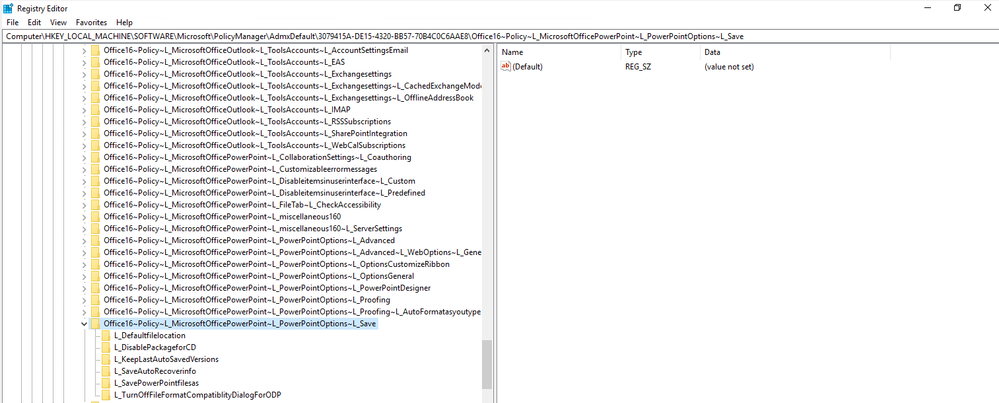Click the folder icon of L_DisablePackageforCD
This screenshot has height=403, width=999.
[x=105, y=348]
